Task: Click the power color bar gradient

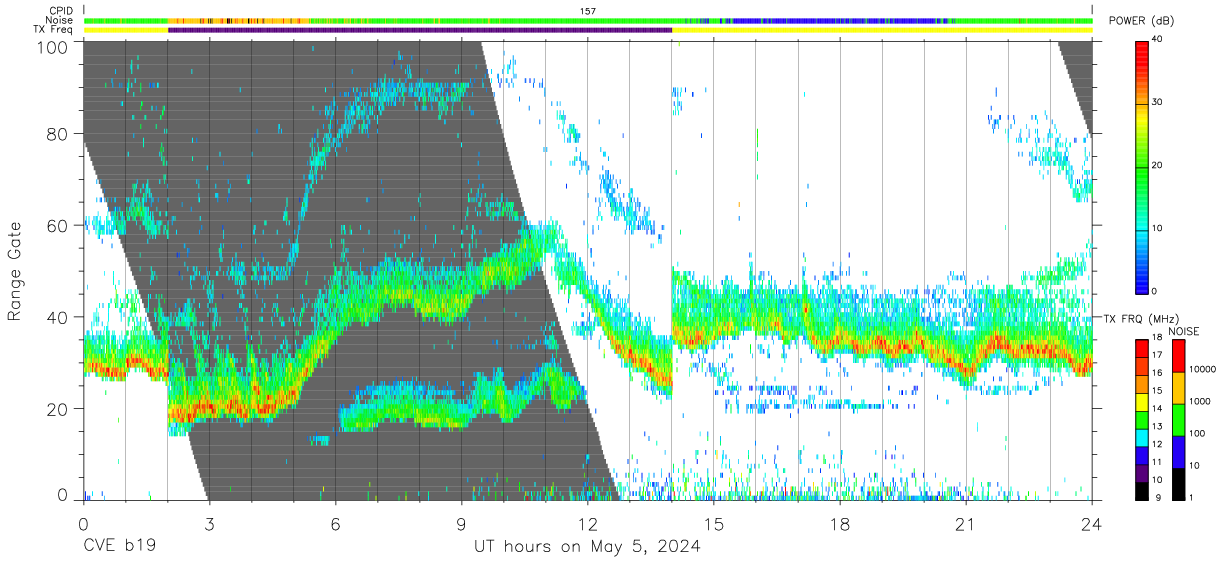Action: tap(1143, 166)
